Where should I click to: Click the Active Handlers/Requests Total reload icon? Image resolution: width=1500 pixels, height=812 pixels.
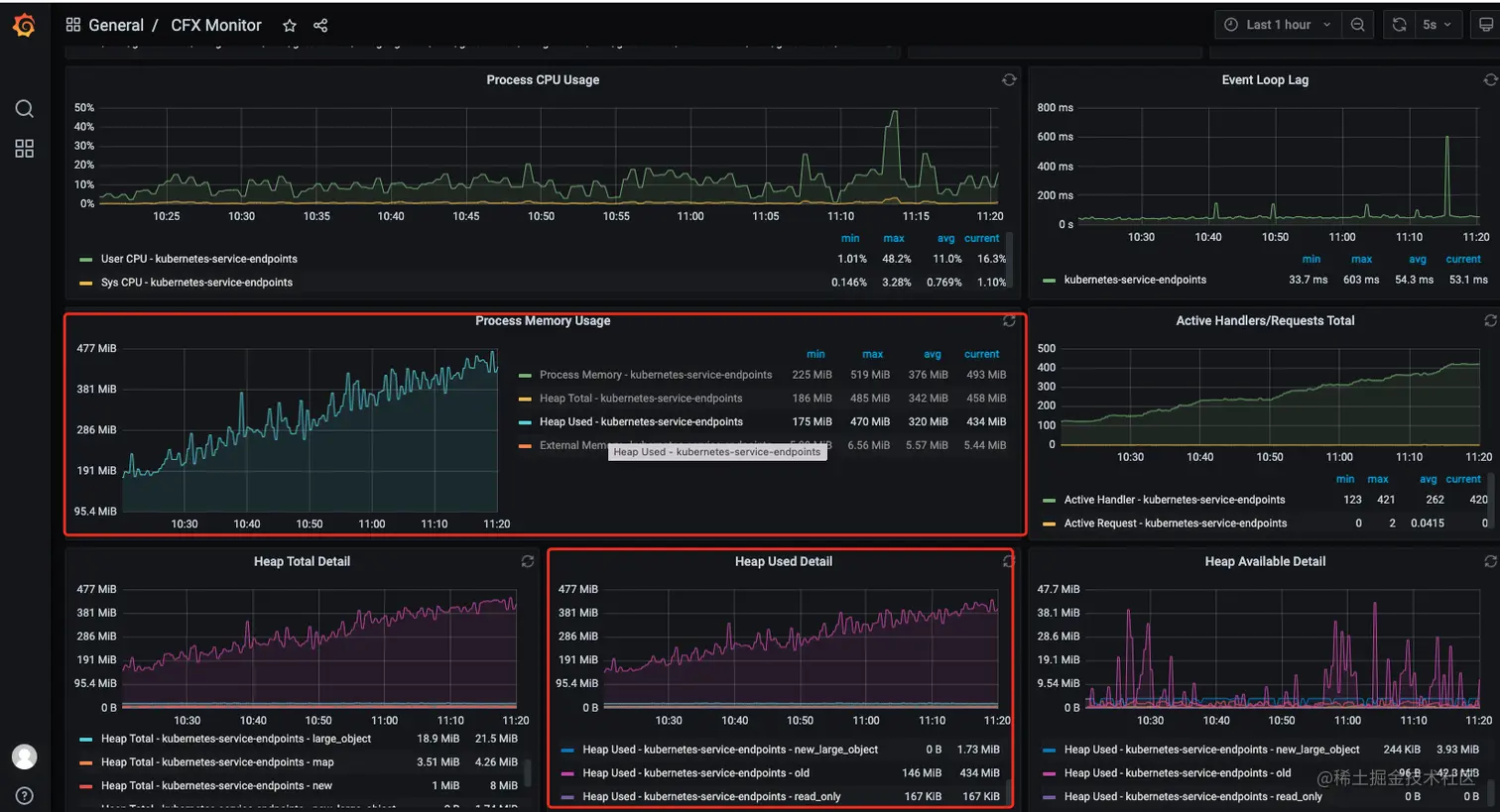1490,321
